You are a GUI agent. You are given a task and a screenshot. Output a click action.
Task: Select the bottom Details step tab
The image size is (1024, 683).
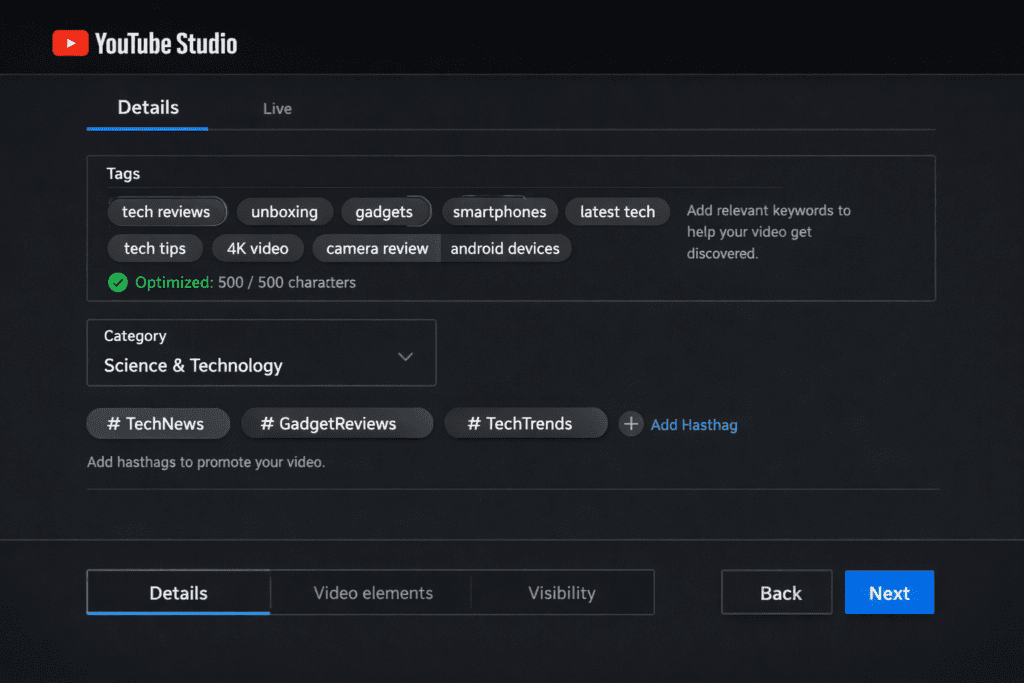click(x=178, y=593)
